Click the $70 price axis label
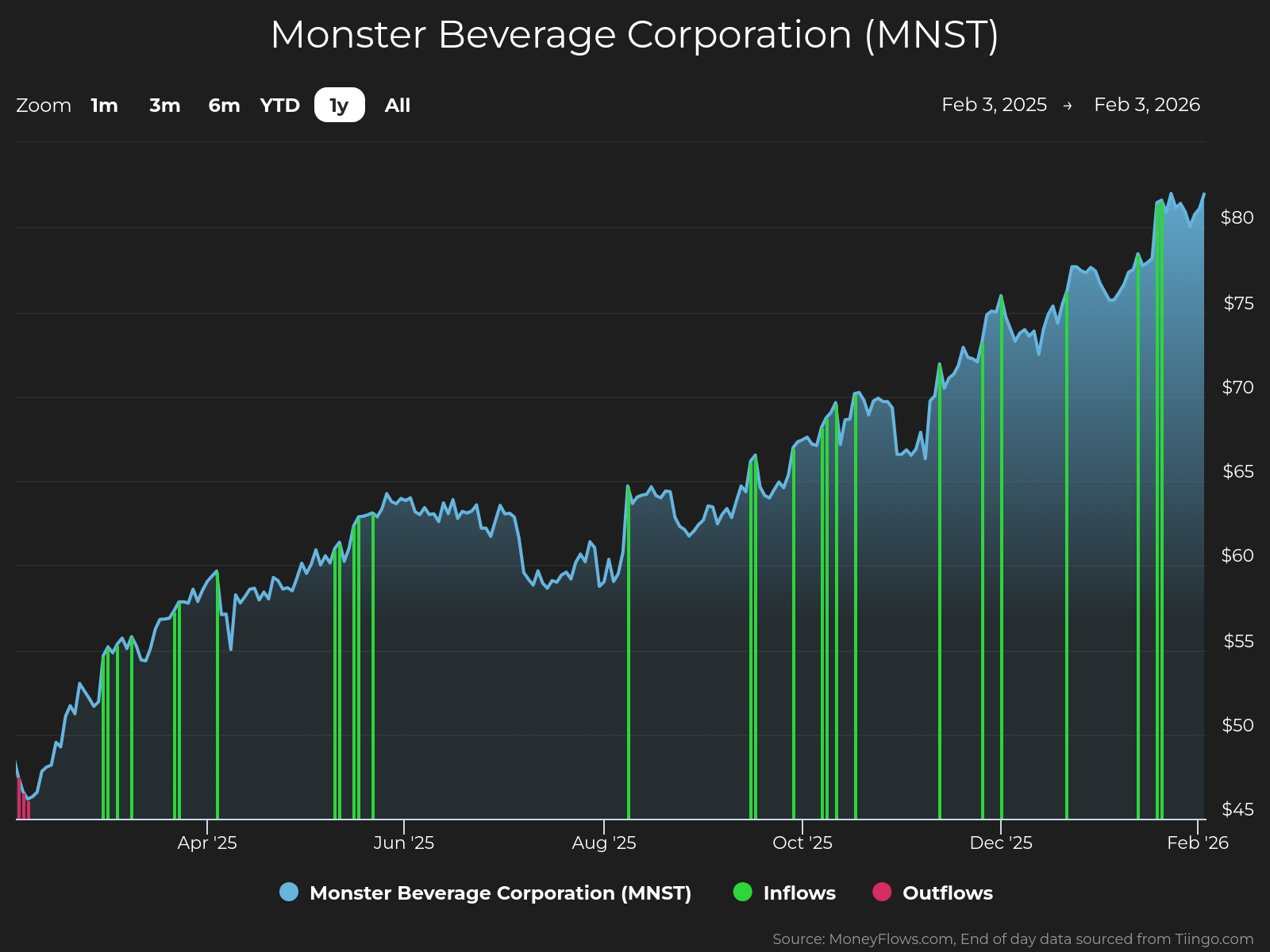Screen dimensions: 1270x952 pos(1238,387)
